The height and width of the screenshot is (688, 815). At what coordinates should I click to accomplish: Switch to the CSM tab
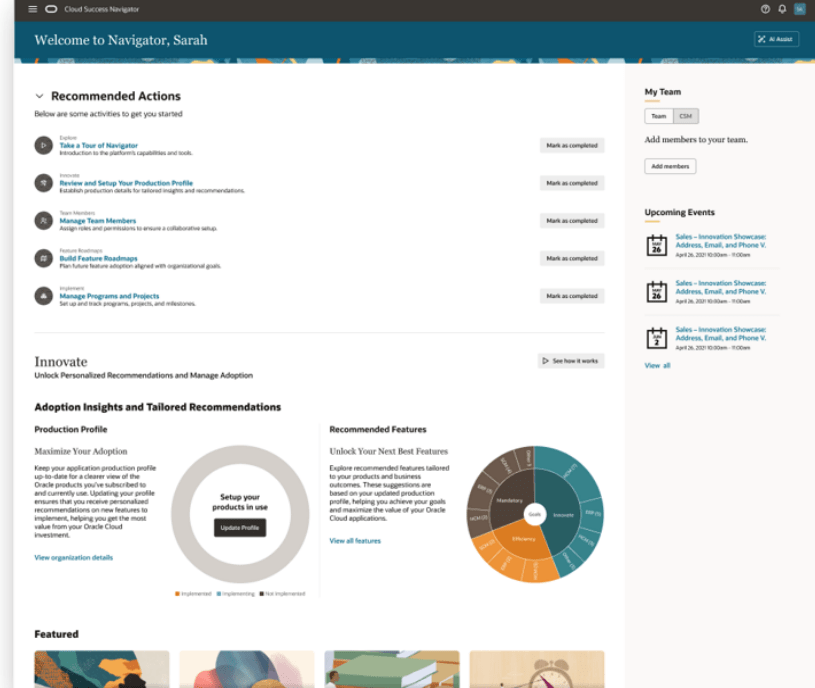coord(686,117)
